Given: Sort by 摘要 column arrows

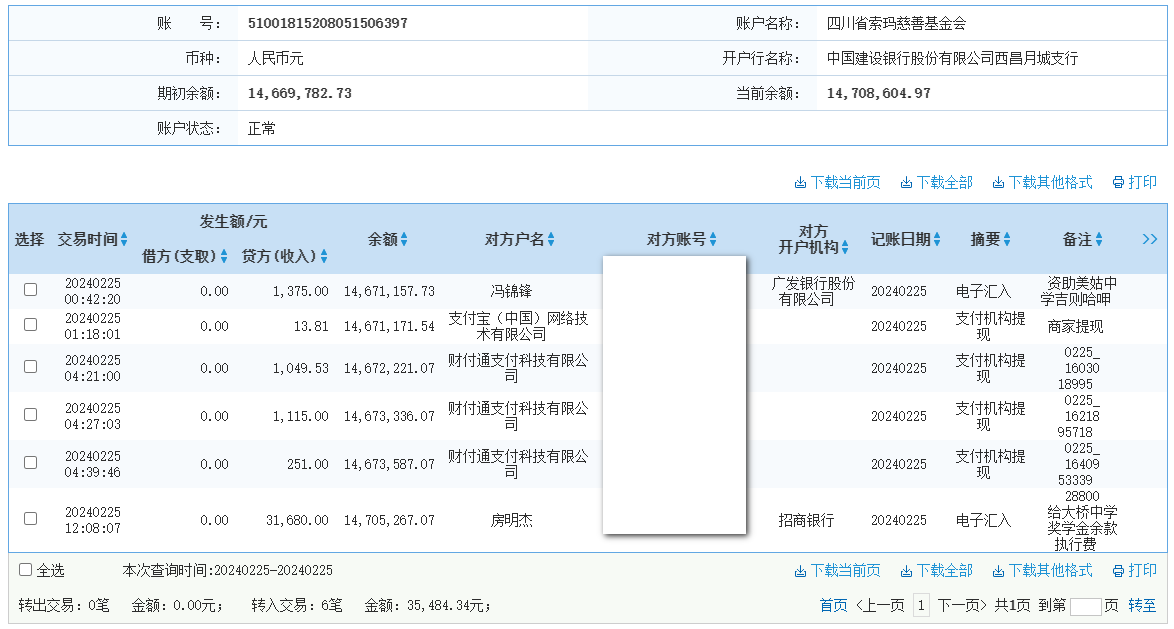Looking at the screenshot, I should [x=1007, y=240].
